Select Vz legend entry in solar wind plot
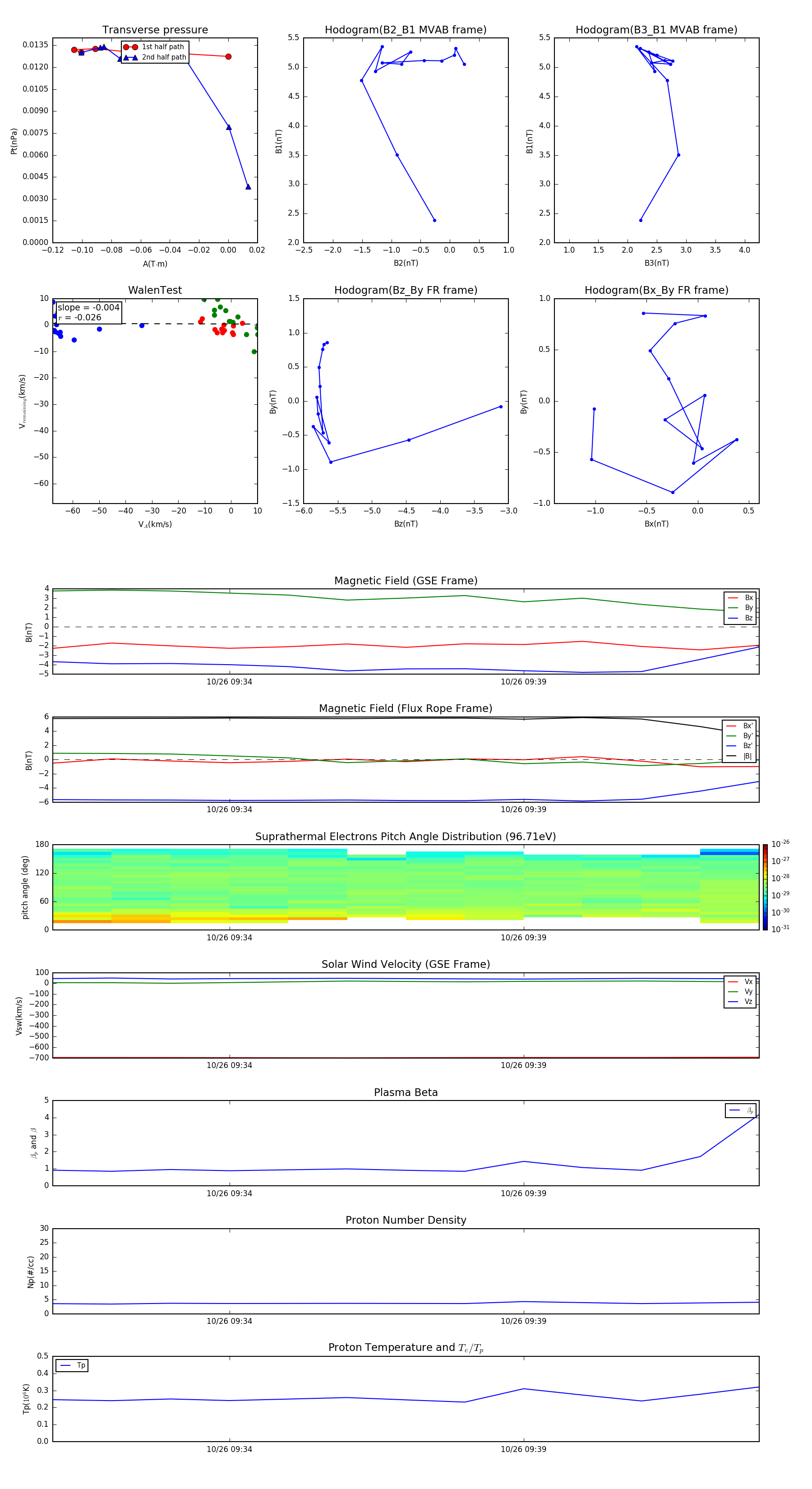 click(x=740, y=1002)
